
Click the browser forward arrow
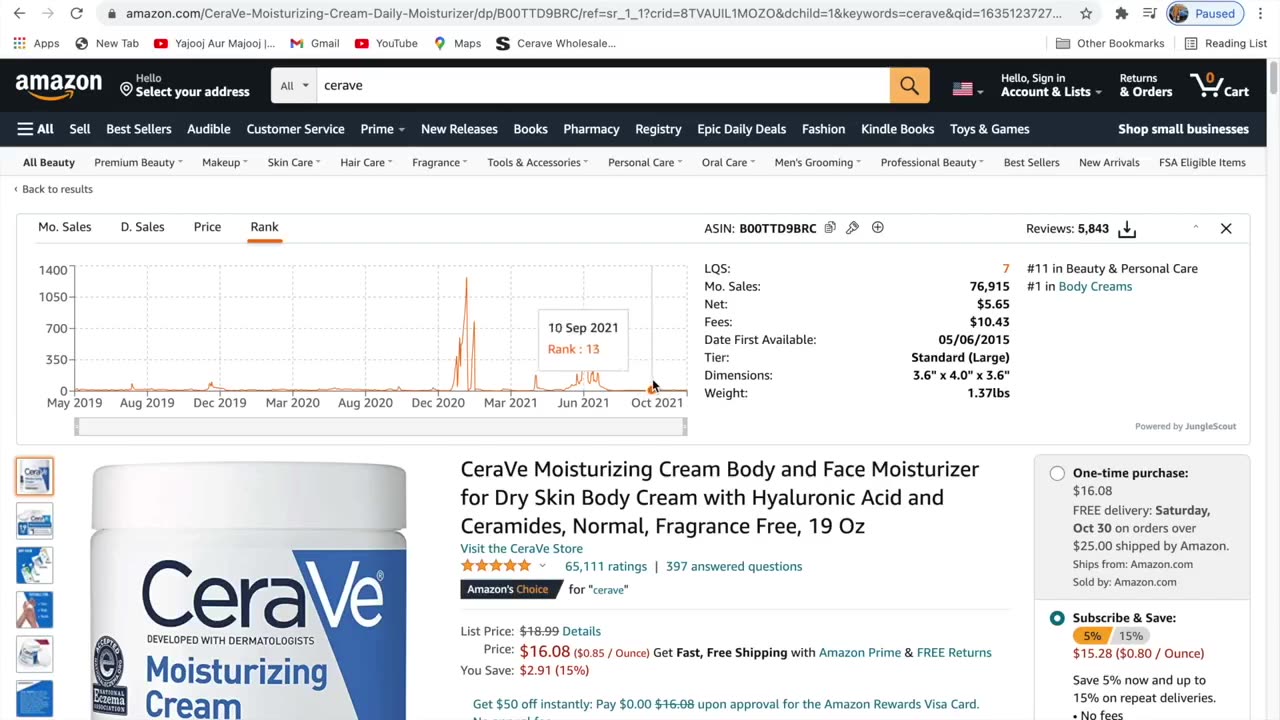(47, 13)
